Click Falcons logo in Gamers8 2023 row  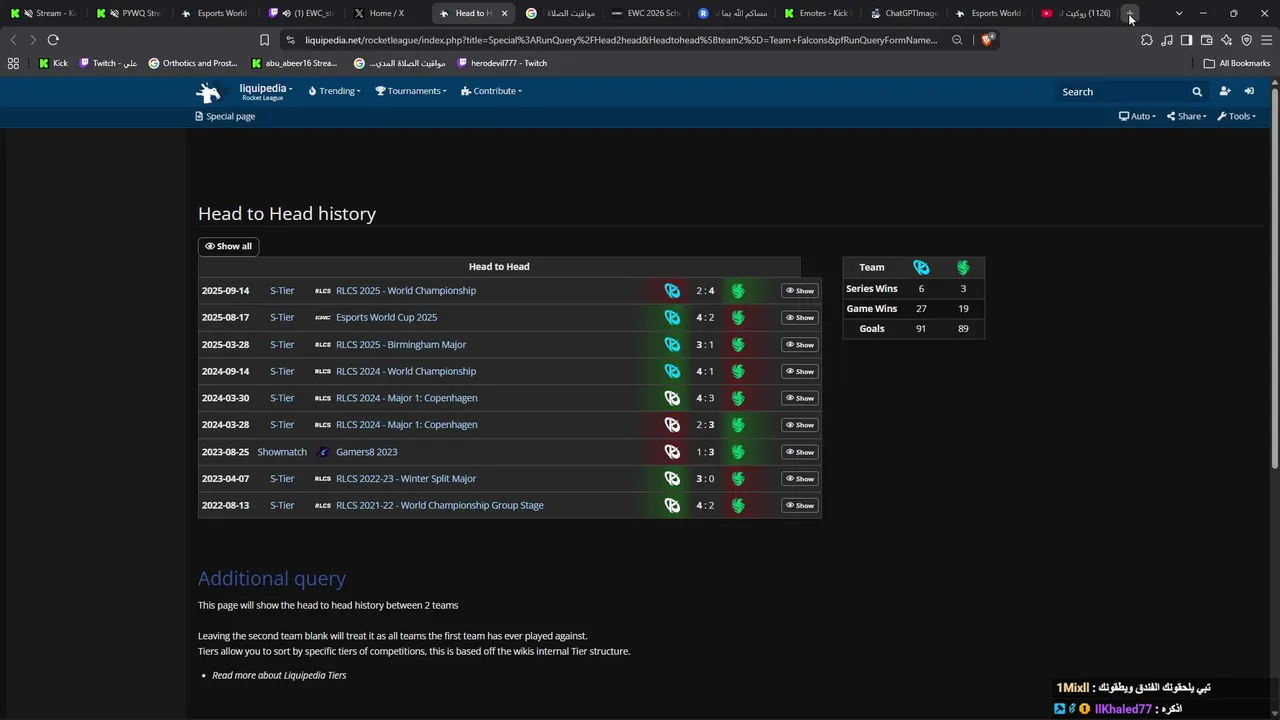pyautogui.click(x=738, y=452)
